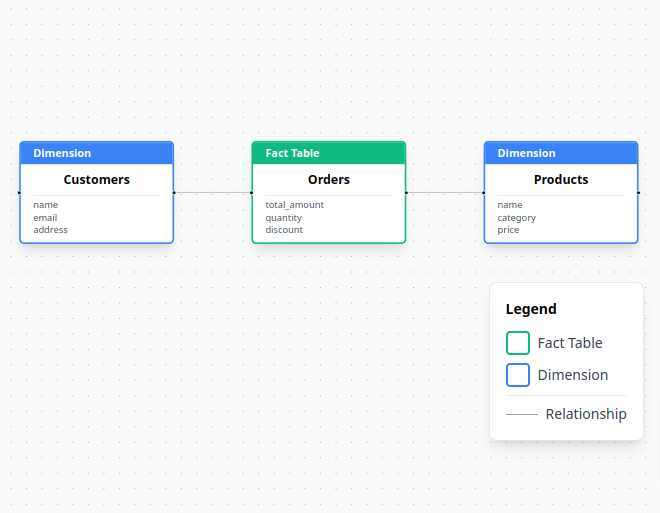Click the Dimension header on Customers node

(x=97, y=153)
